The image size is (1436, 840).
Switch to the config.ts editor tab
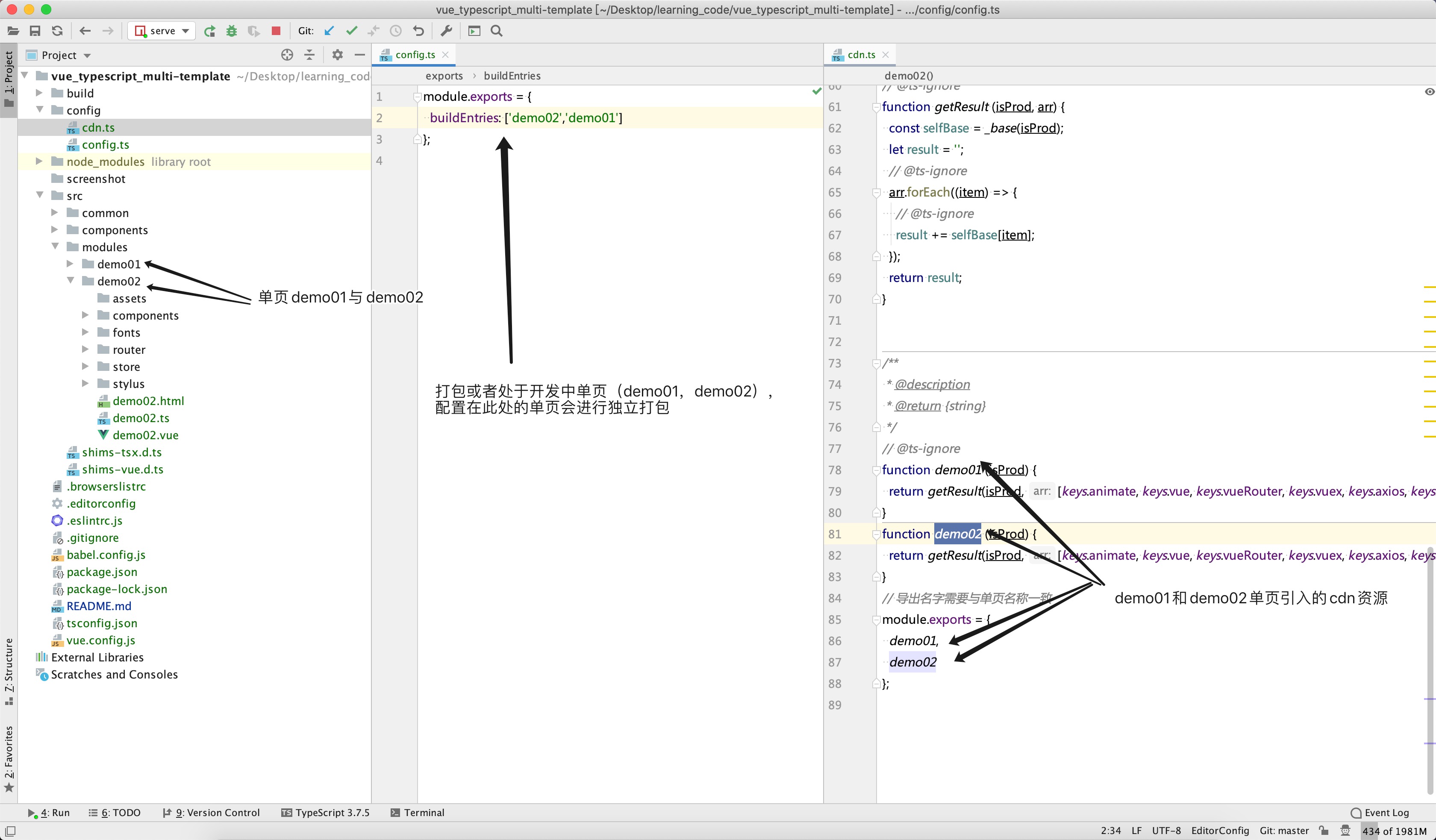click(414, 55)
